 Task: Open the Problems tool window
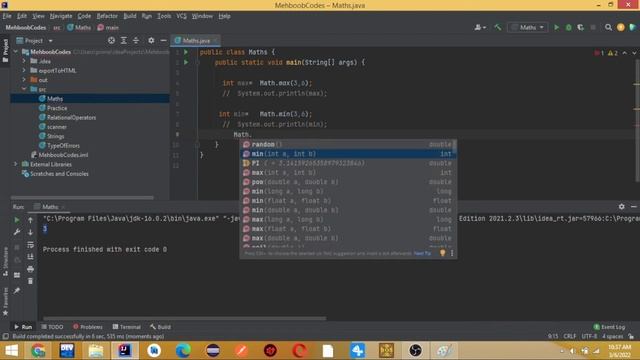pos(88,327)
